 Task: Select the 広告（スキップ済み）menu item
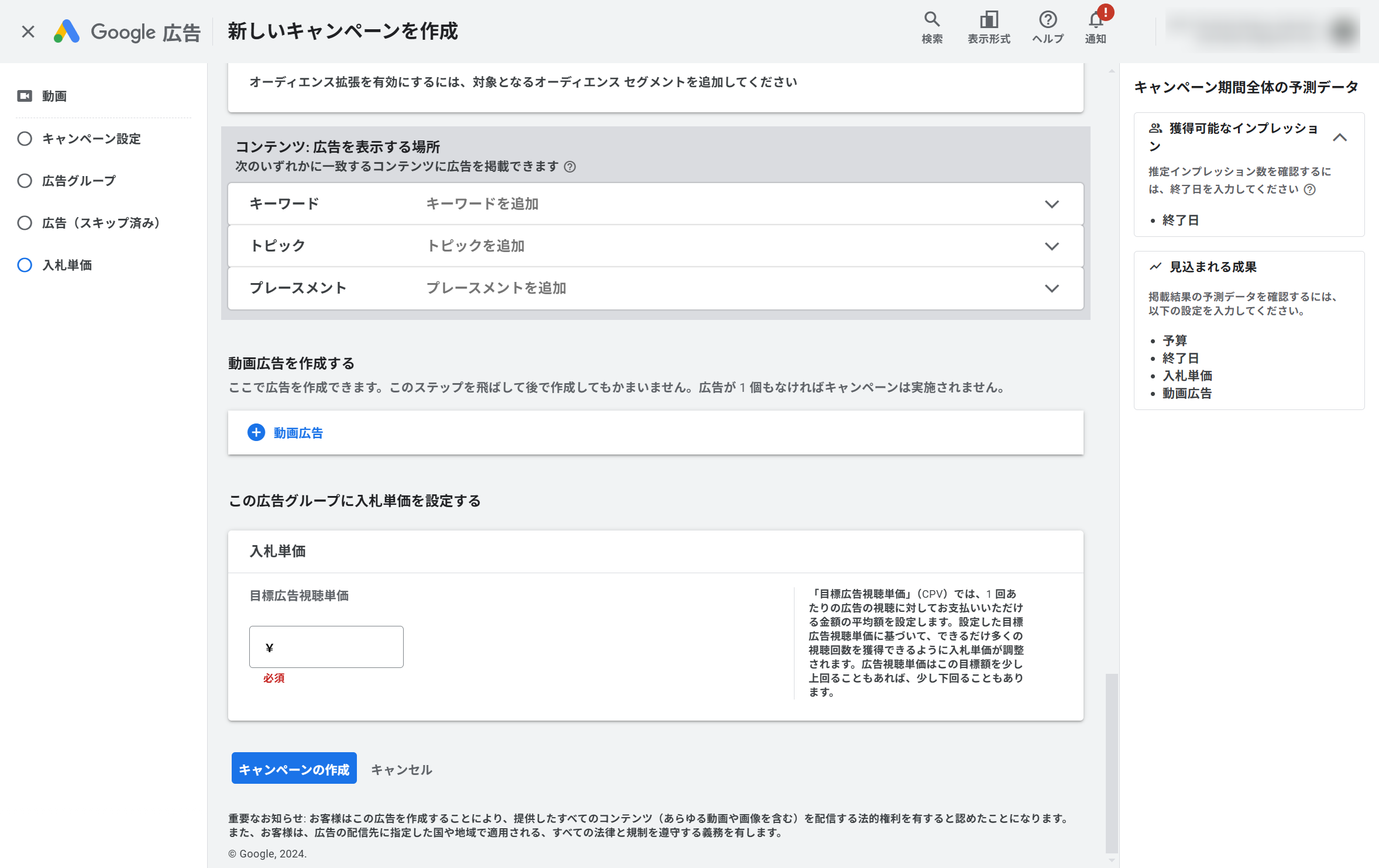click(x=101, y=223)
